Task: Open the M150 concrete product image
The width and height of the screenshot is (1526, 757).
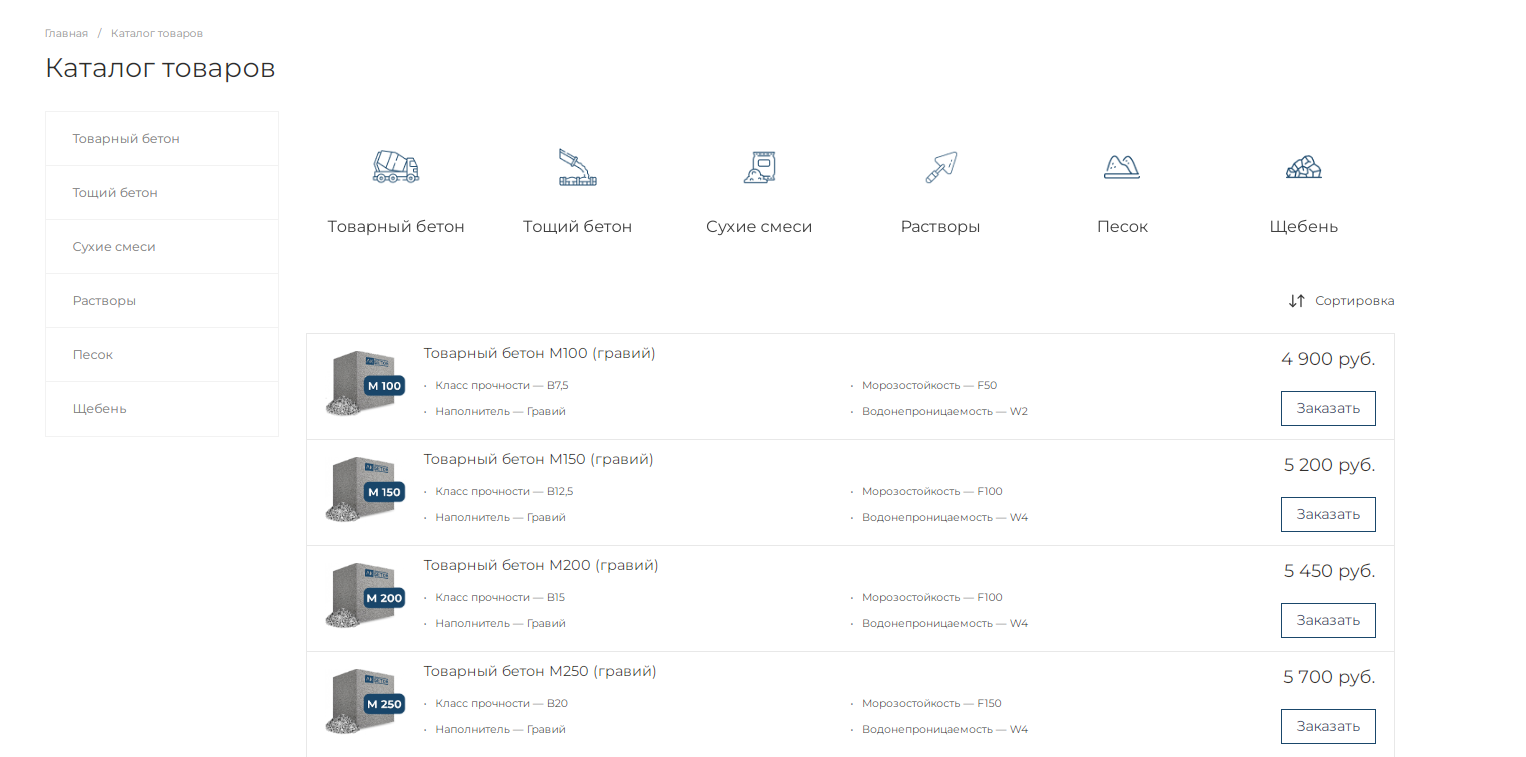Action: [364, 490]
